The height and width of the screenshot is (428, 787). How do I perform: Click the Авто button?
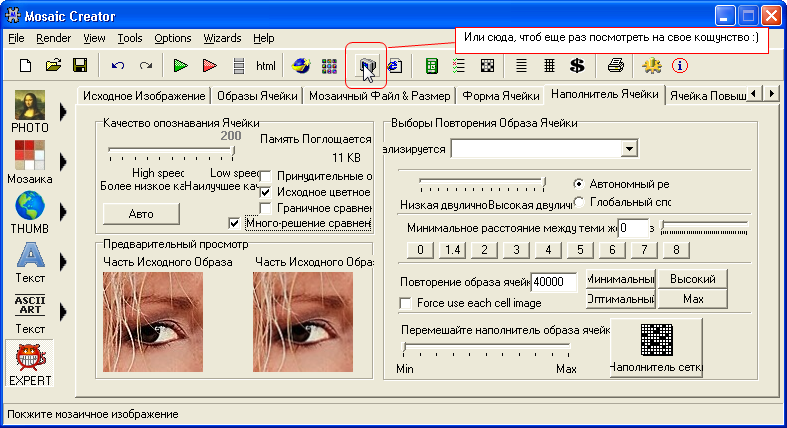(x=141, y=214)
